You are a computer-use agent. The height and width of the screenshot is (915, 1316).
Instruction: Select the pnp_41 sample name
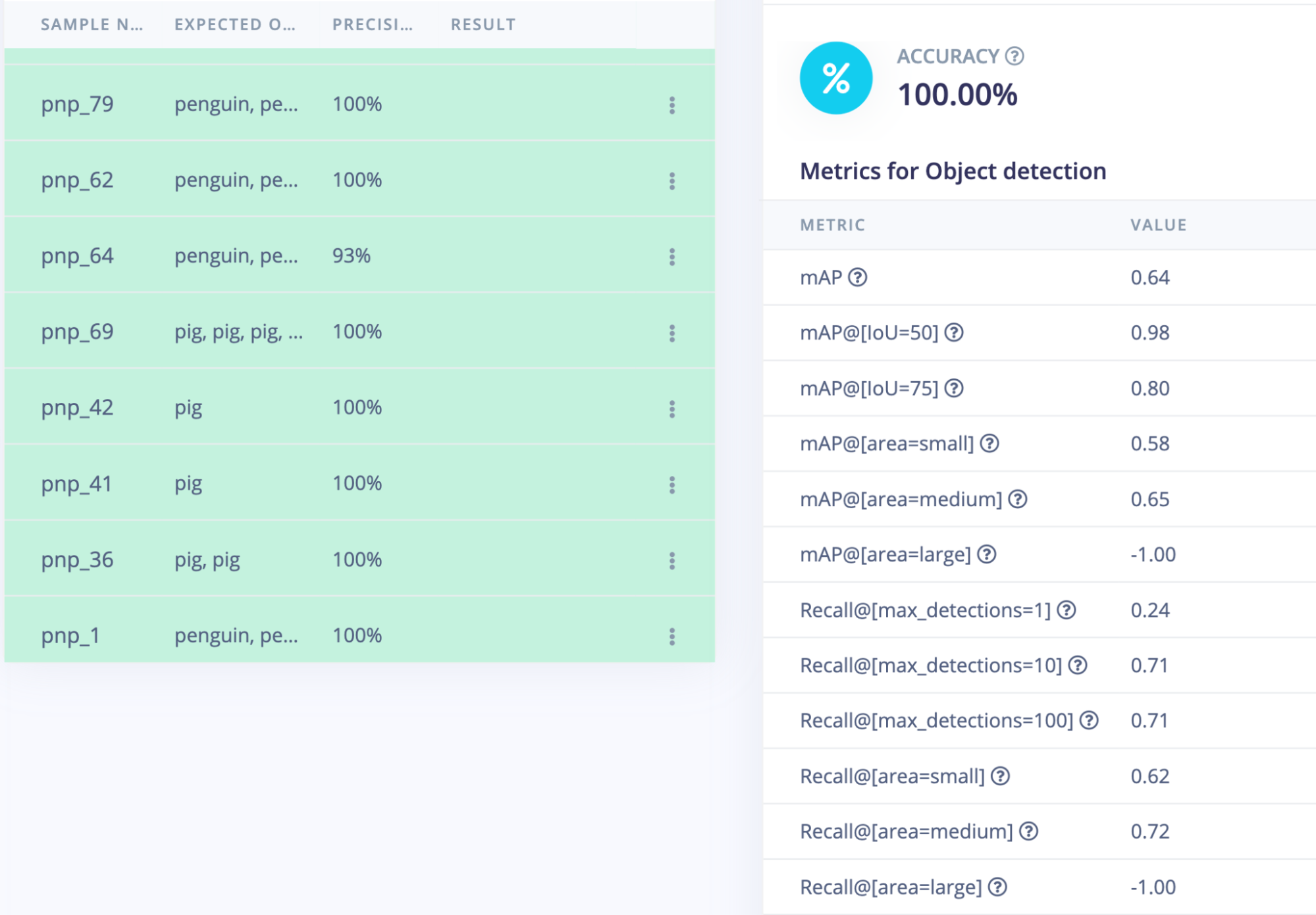point(76,484)
